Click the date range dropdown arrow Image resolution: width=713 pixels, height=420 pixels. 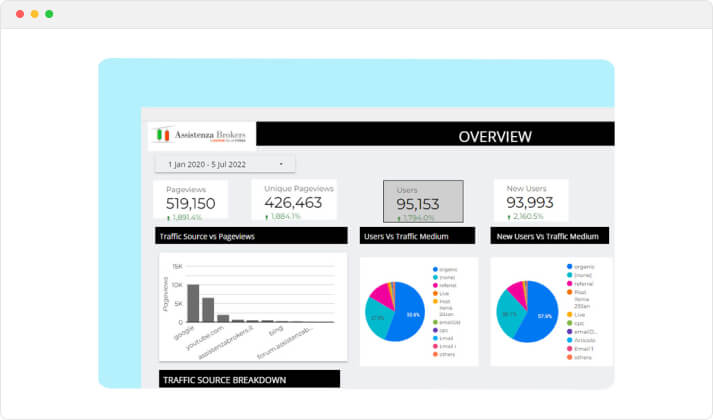tap(280, 163)
